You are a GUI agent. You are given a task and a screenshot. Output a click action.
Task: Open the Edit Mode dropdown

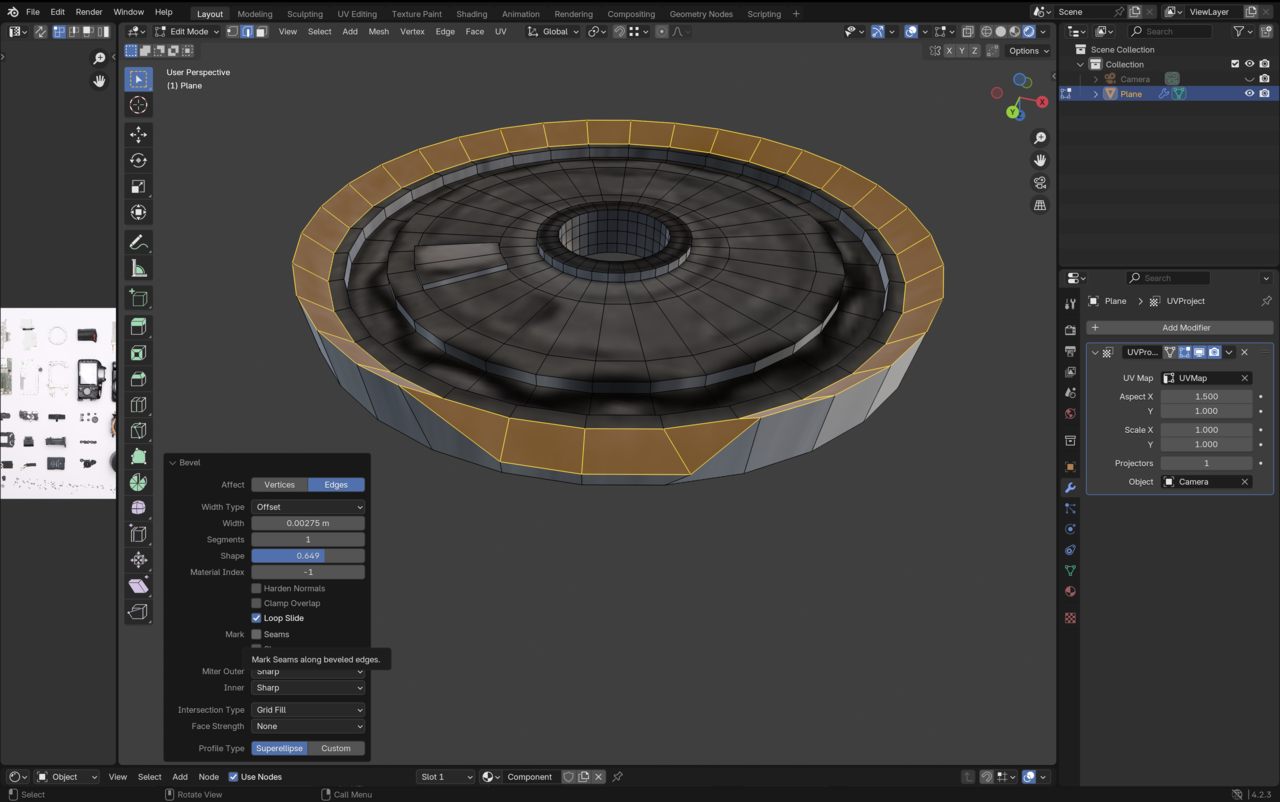pos(188,32)
